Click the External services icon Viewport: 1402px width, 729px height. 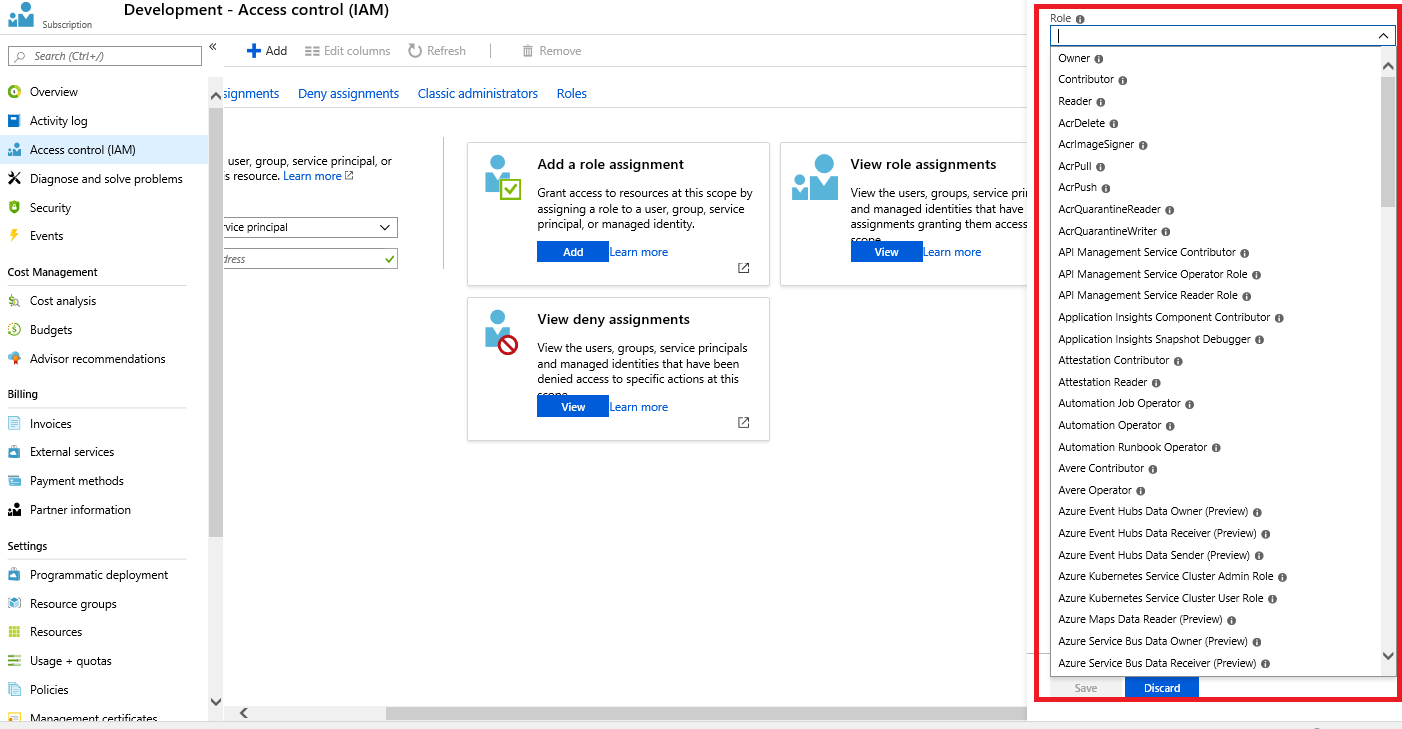coord(14,452)
